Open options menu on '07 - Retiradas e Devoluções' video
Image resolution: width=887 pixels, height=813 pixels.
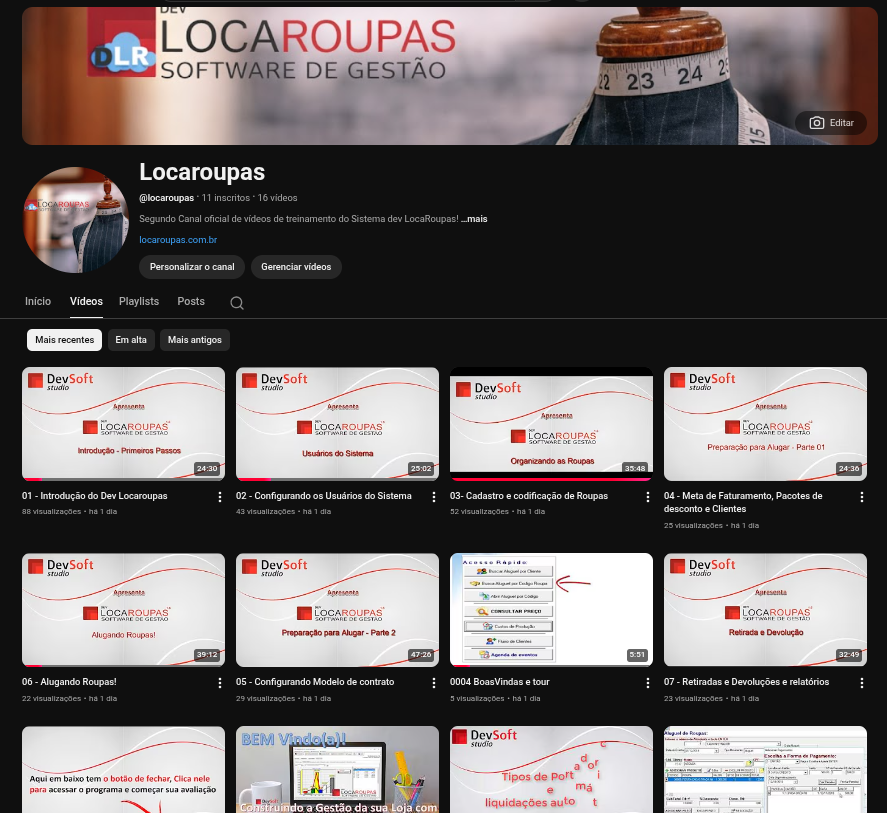[x=861, y=683]
